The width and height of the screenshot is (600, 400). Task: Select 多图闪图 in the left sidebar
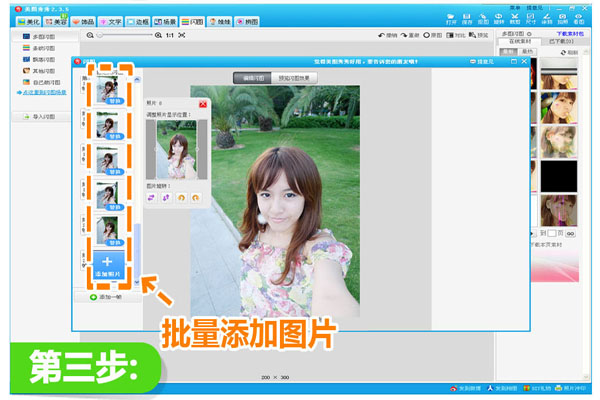(x=40, y=37)
